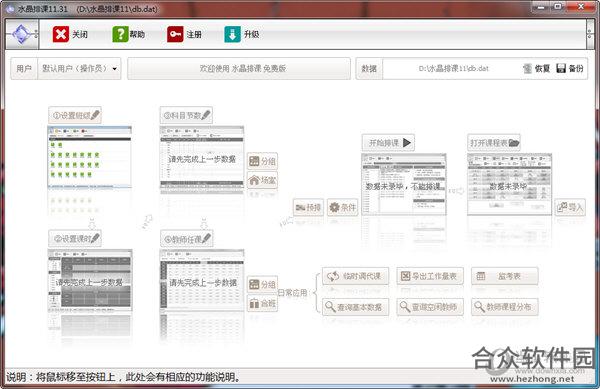
Task: Click the 查询基本数据 search button
Action: pos(355,306)
